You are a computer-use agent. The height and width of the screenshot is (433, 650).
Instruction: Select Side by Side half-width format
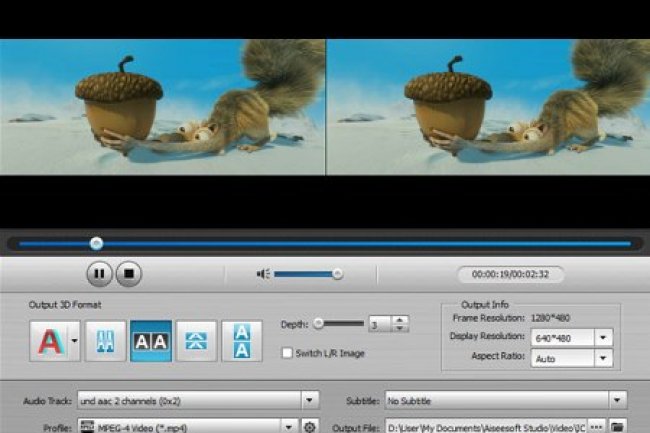(105, 341)
